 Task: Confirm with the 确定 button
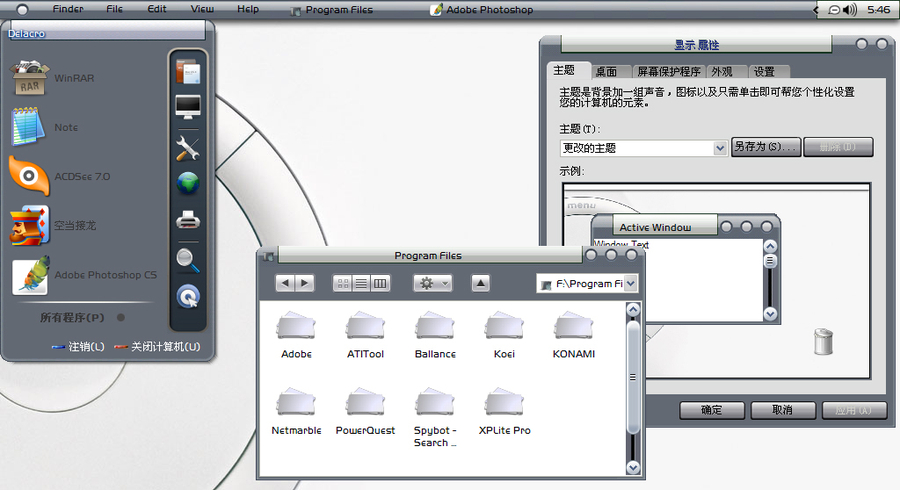click(712, 410)
